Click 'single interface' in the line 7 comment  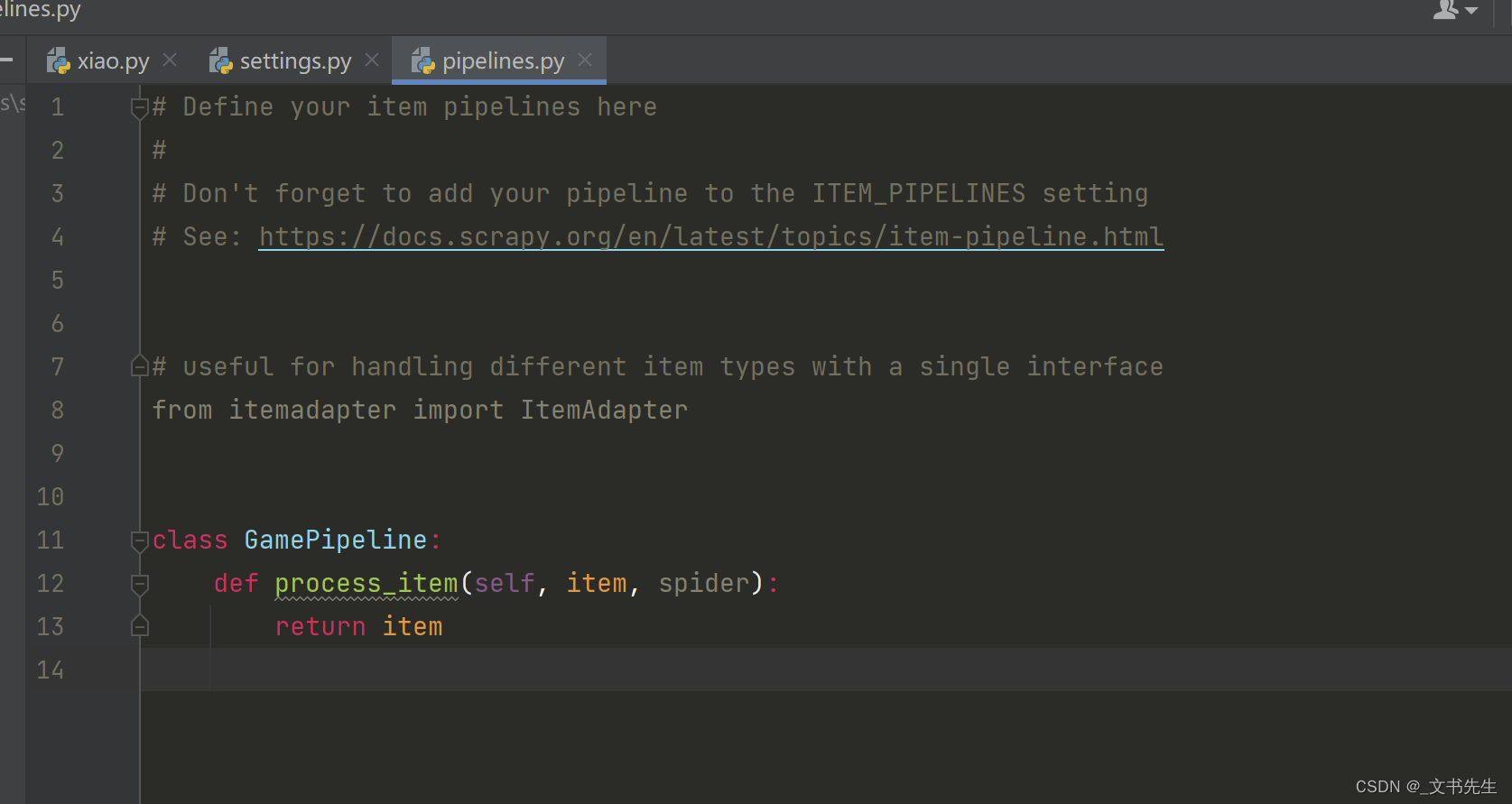pos(1041,366)
